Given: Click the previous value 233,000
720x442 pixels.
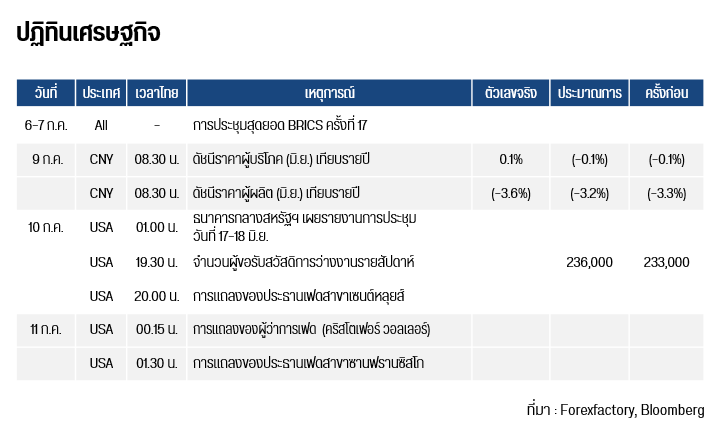Looking at the screenshot, I should pyautogui.click(x=666, y=262).
